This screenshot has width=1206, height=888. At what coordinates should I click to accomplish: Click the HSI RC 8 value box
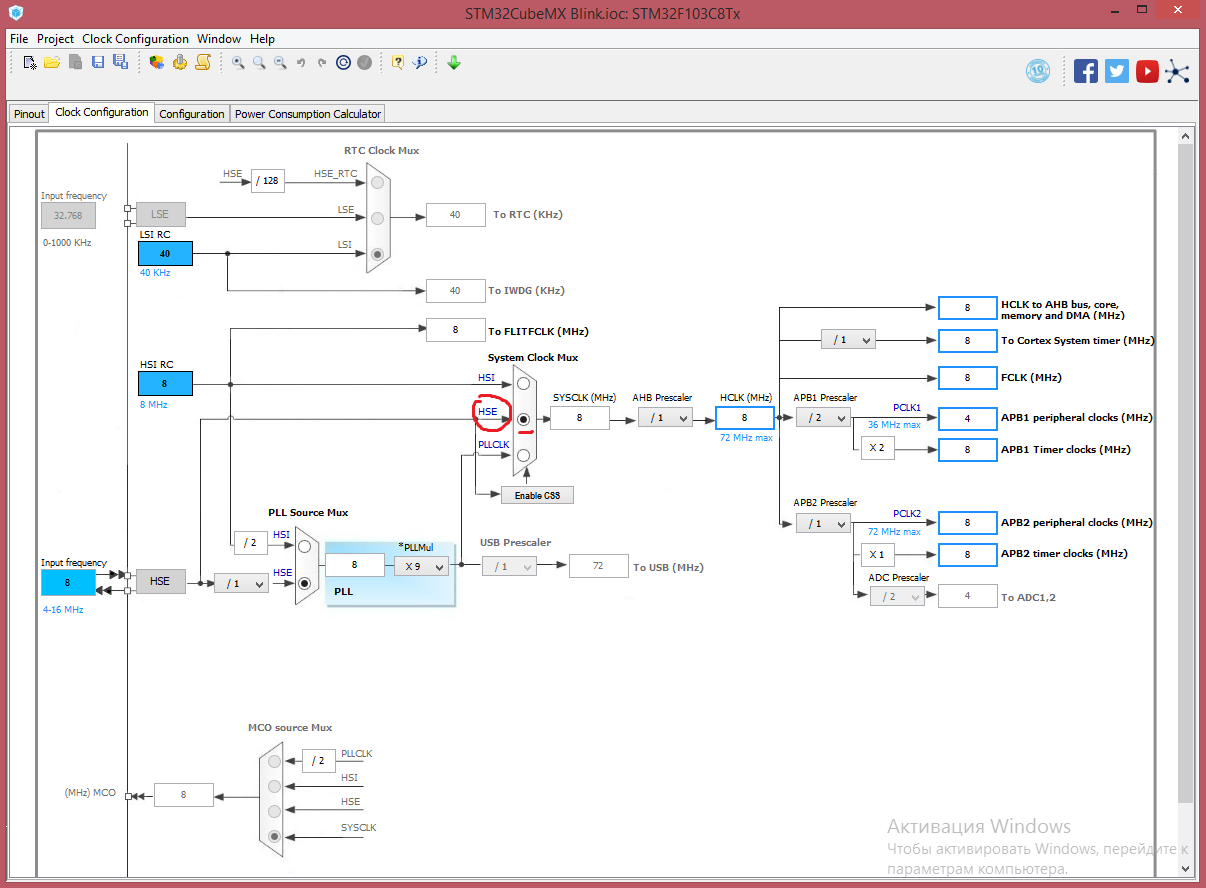tap(165, 383)
